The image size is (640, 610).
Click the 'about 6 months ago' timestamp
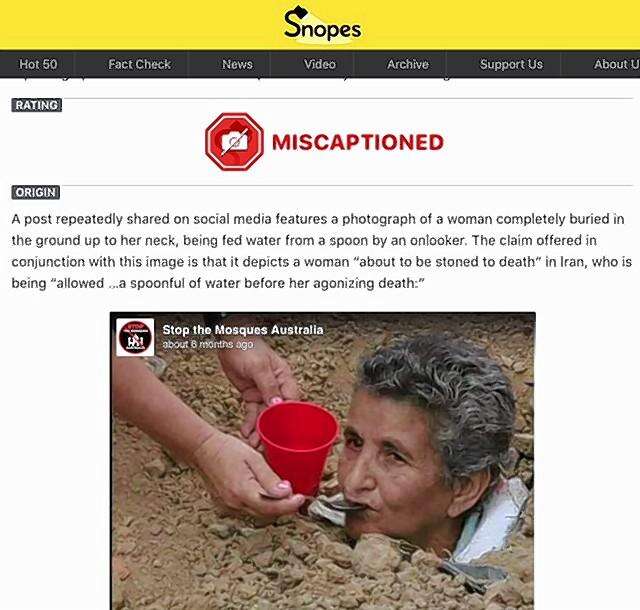(208, 344)
